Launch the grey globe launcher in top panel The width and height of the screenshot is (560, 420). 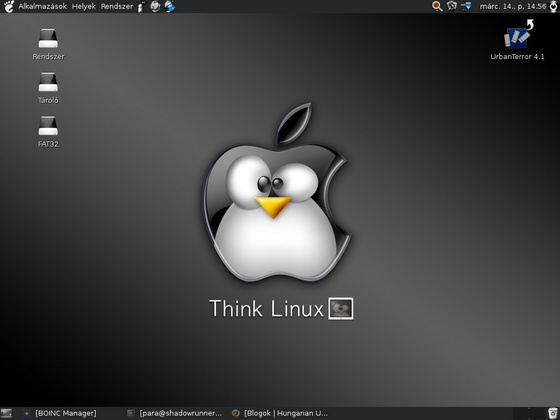155,6
